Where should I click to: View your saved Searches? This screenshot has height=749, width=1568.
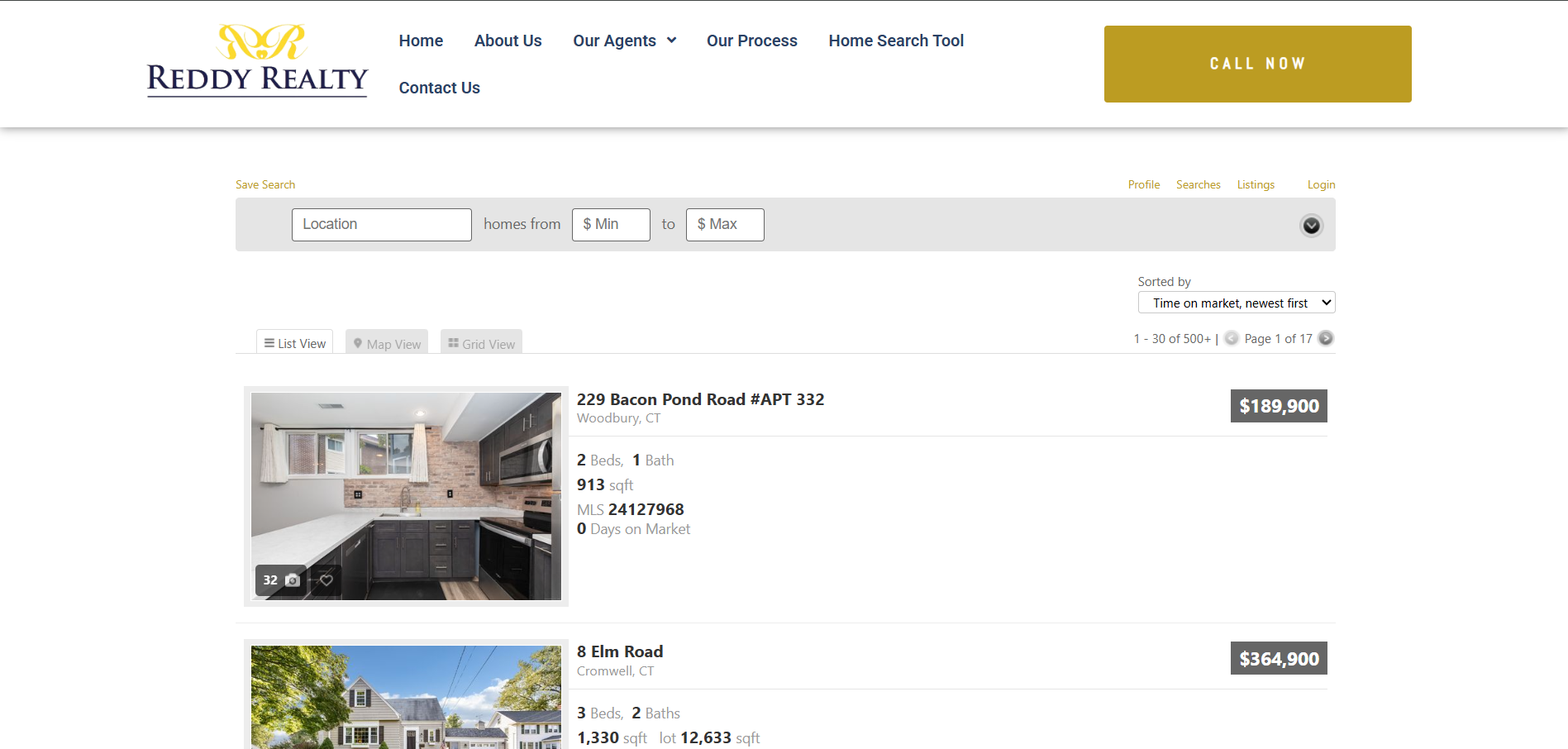[x=1198, y=184]
